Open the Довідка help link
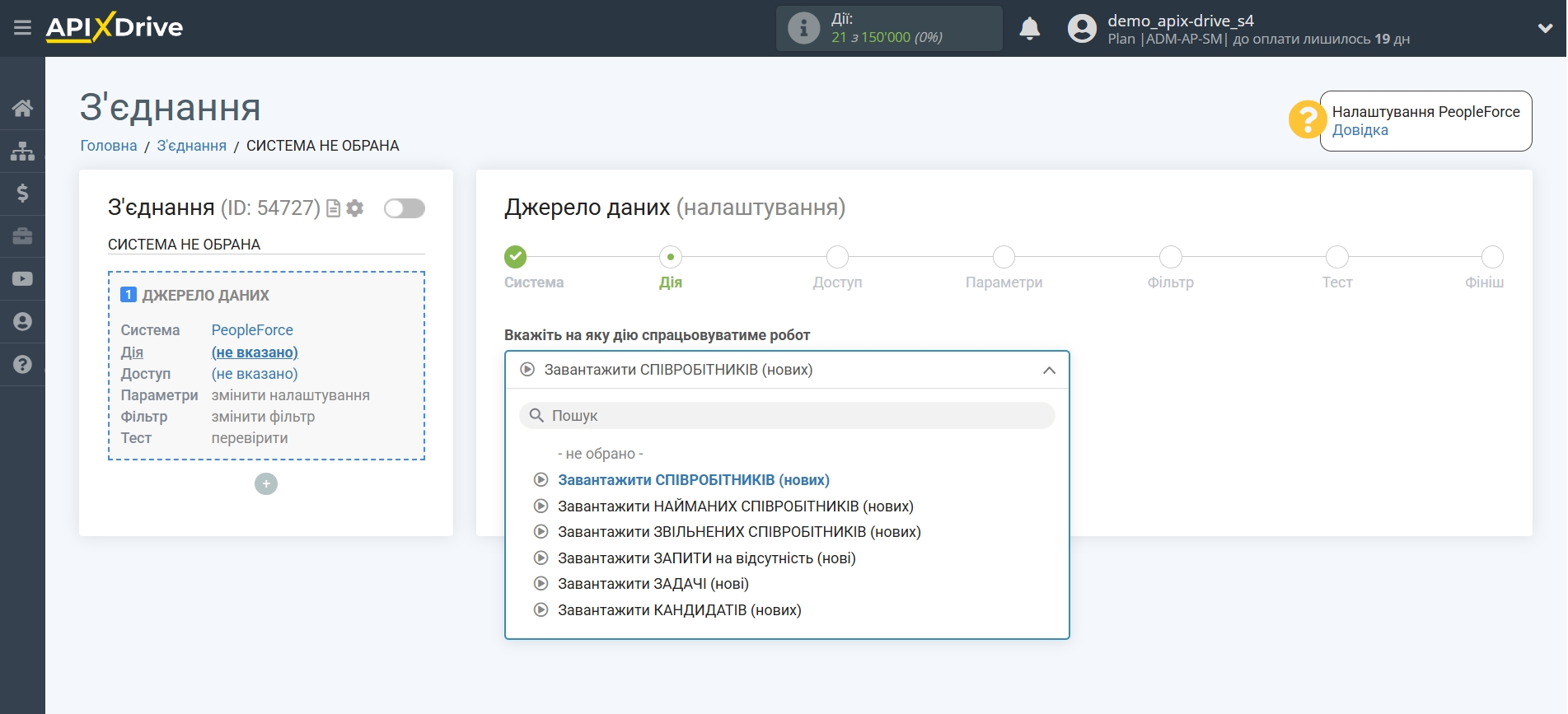Screen dimensions: 1568x714 (1360, 130)
